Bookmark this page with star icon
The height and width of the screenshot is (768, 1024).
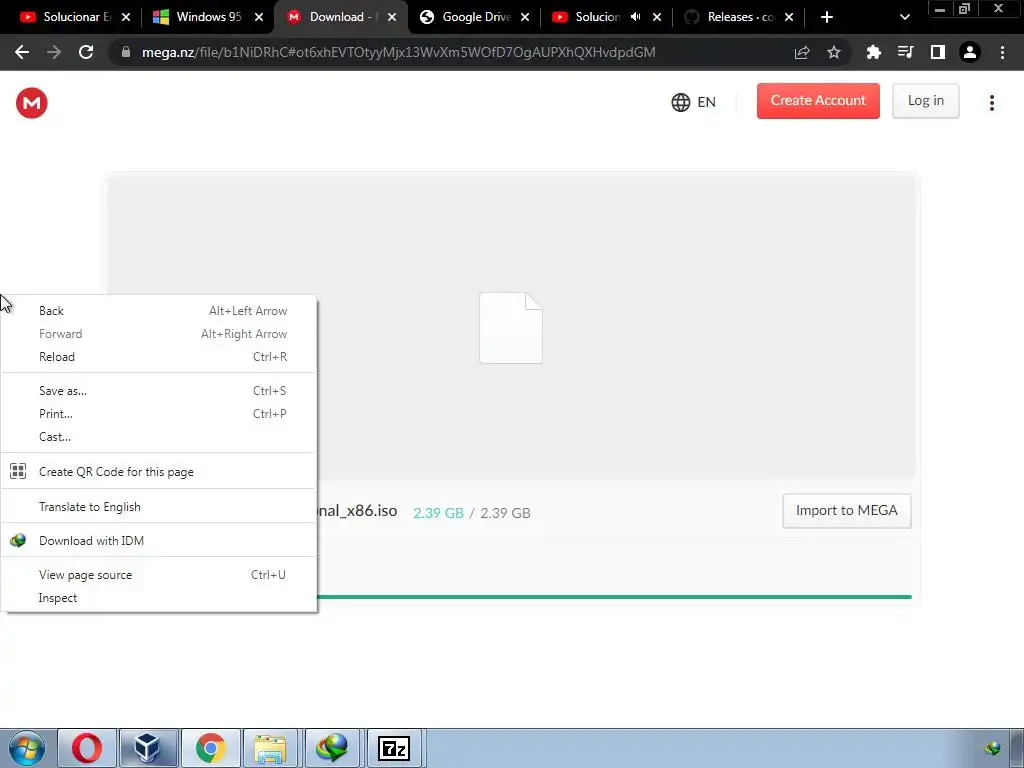coord(834,52)
